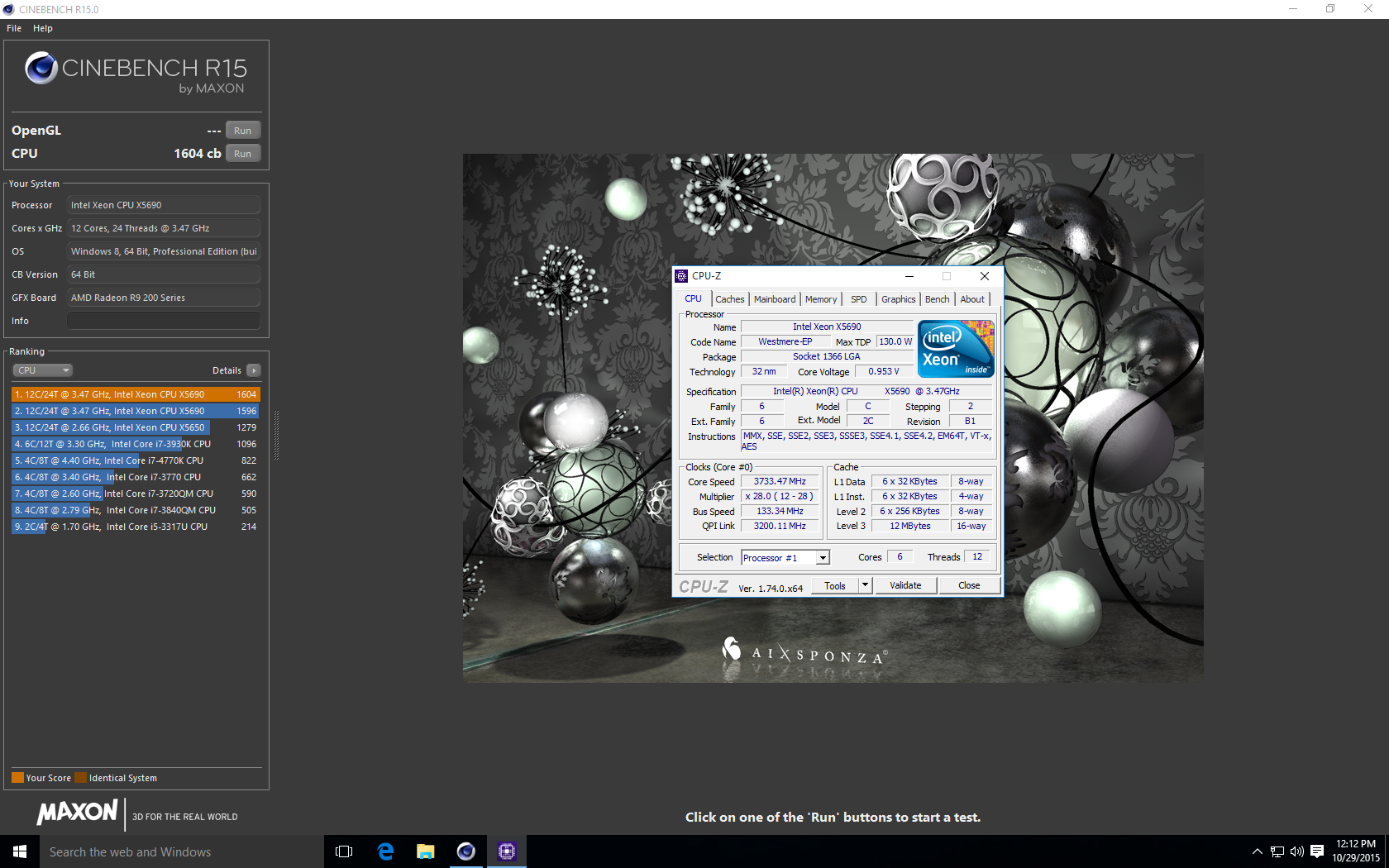The width and height of the screenshot is (1389, 868).
Task: Open the network tray icon
Action: point(1277,851)
